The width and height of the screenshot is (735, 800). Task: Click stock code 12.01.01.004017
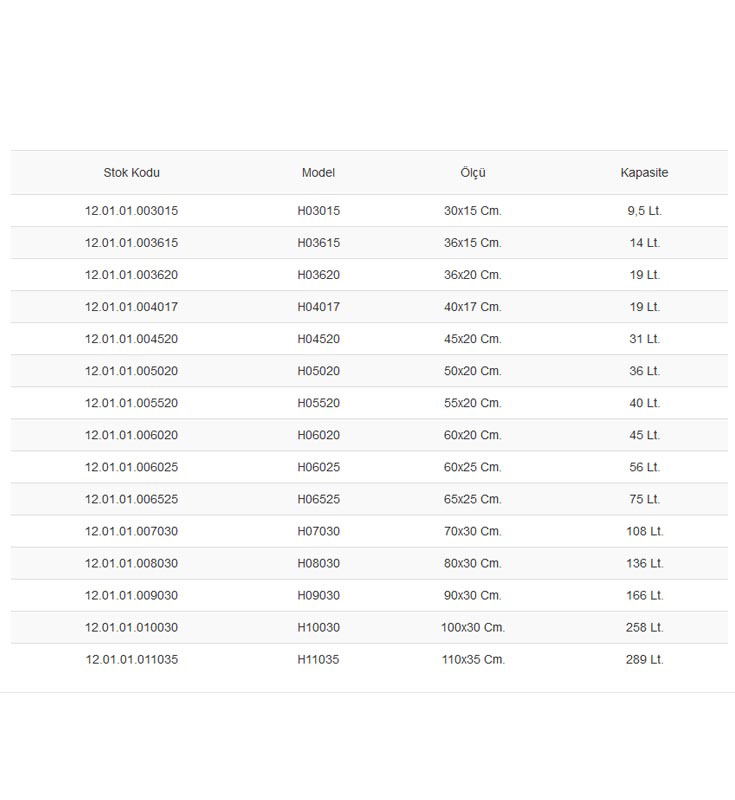(132, 307)
